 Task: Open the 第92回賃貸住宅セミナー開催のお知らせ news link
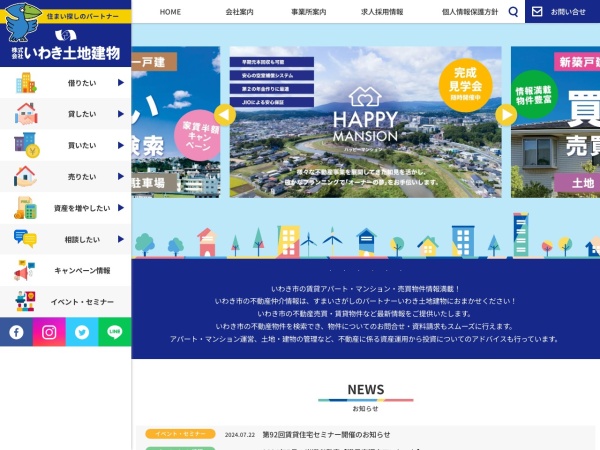click(x=326, y=435)
